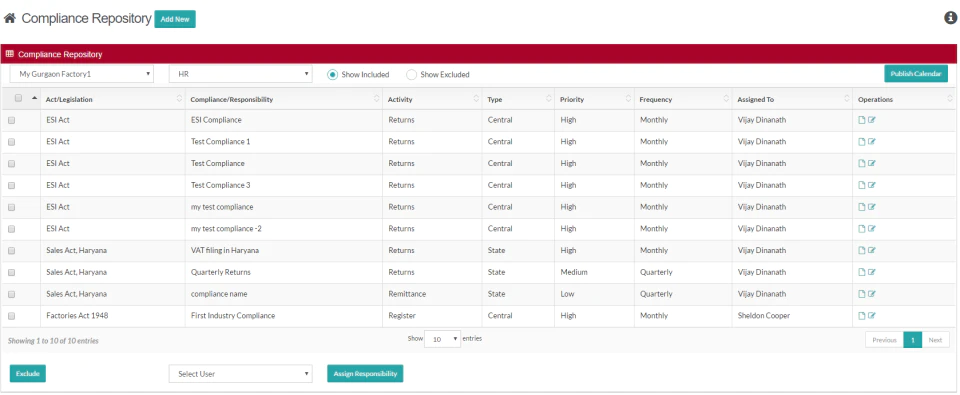
Task: Check the Test Compliance 3 row checkbox
Action: [11, 186]
